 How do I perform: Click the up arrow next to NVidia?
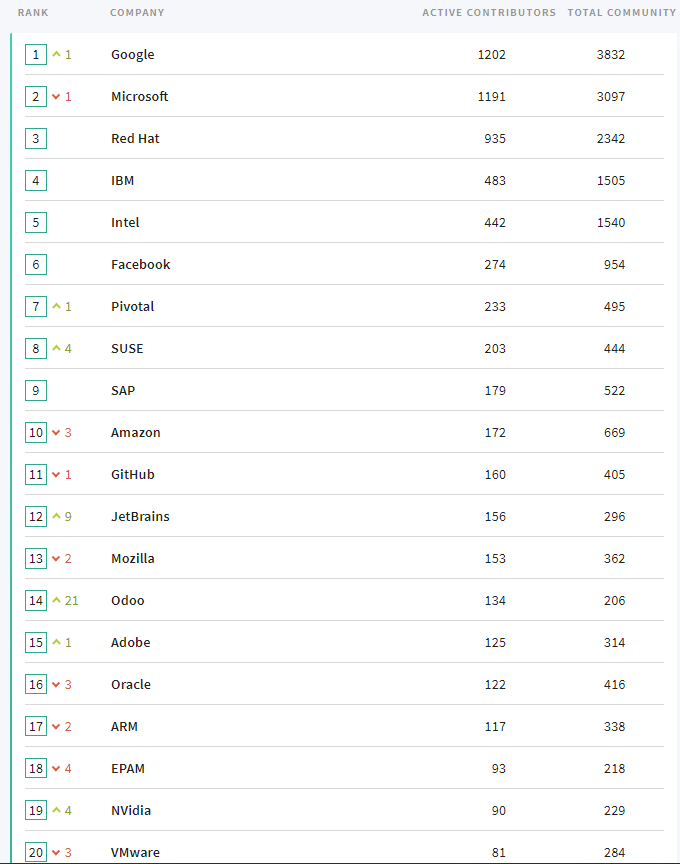(x=56, y=810)
